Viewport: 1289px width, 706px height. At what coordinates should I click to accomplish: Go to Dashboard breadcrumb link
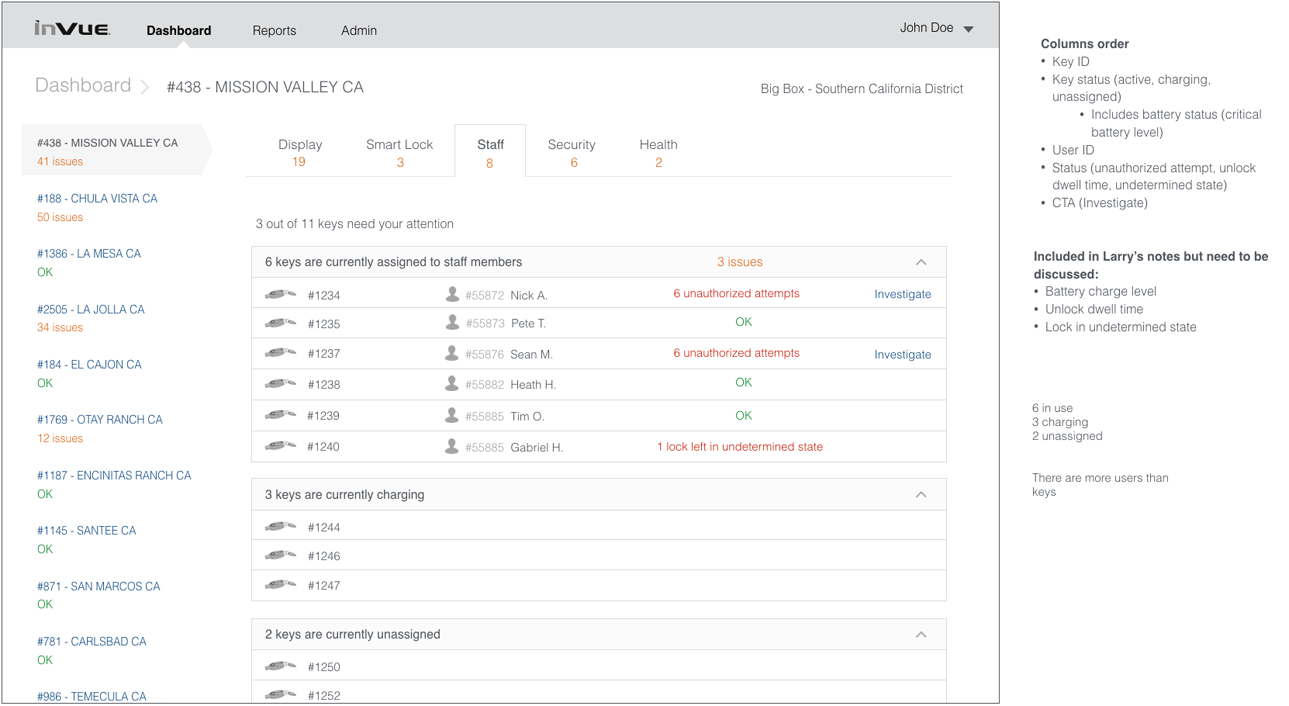[x=83, y=86]
